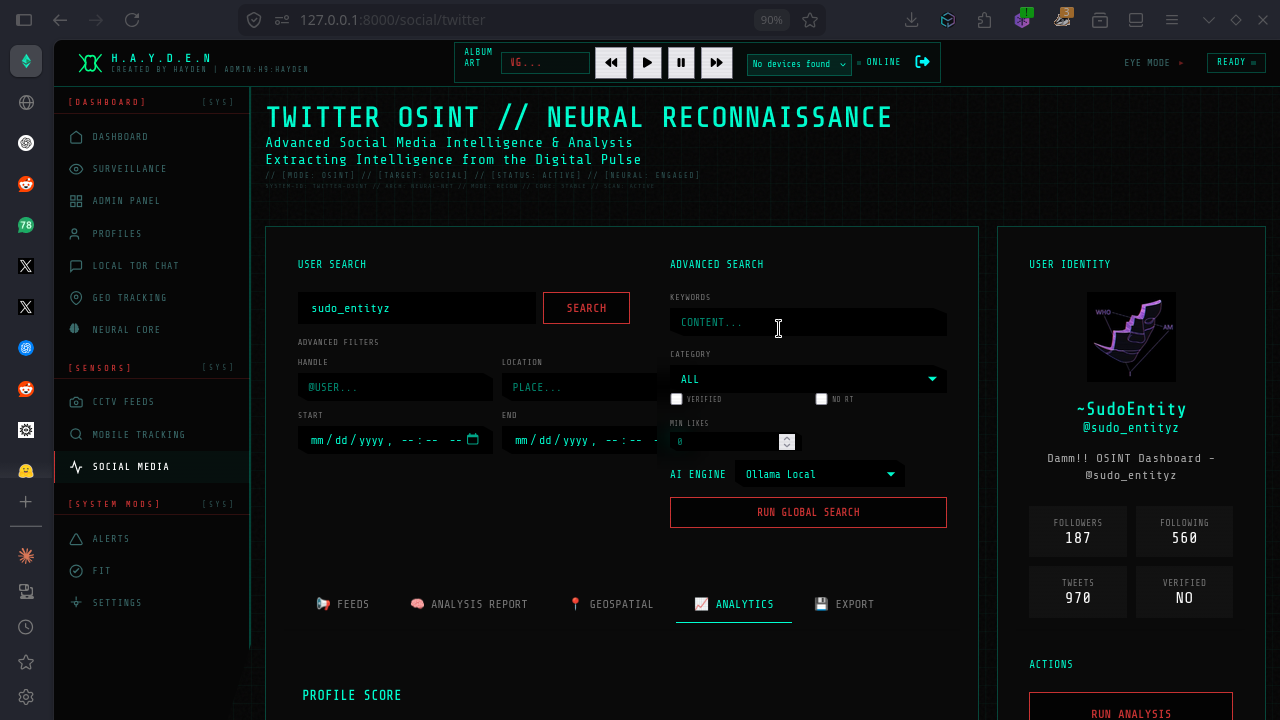Click the End date field
The image size is (1280, 720).
580,440
